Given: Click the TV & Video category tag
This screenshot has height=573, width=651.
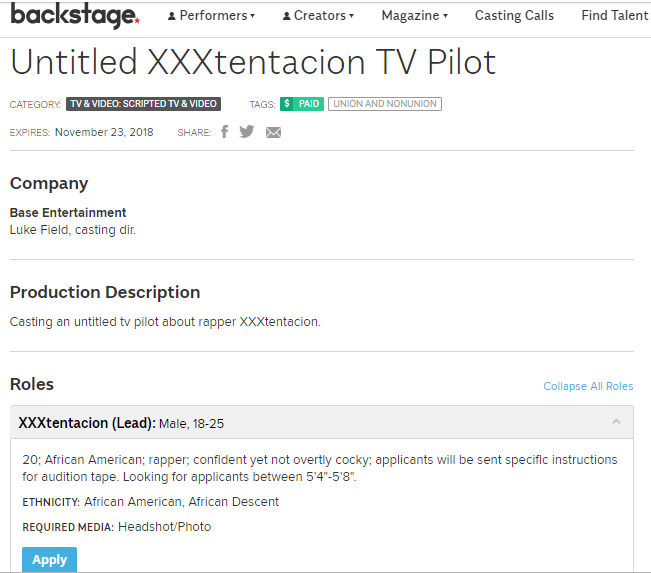Looking at the screenshot, I should point(143,104).
